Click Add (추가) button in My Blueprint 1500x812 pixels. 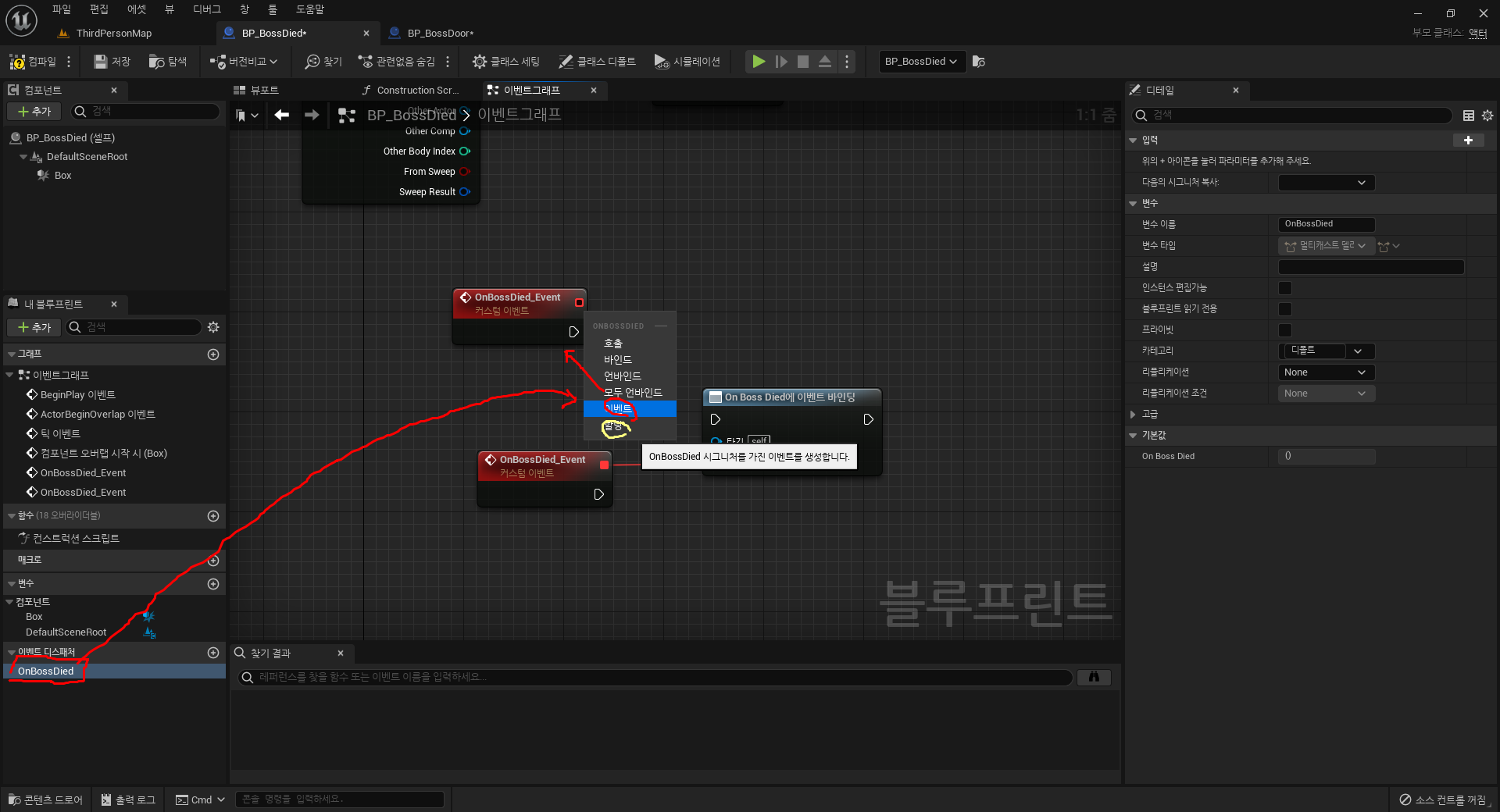(34, 327)
